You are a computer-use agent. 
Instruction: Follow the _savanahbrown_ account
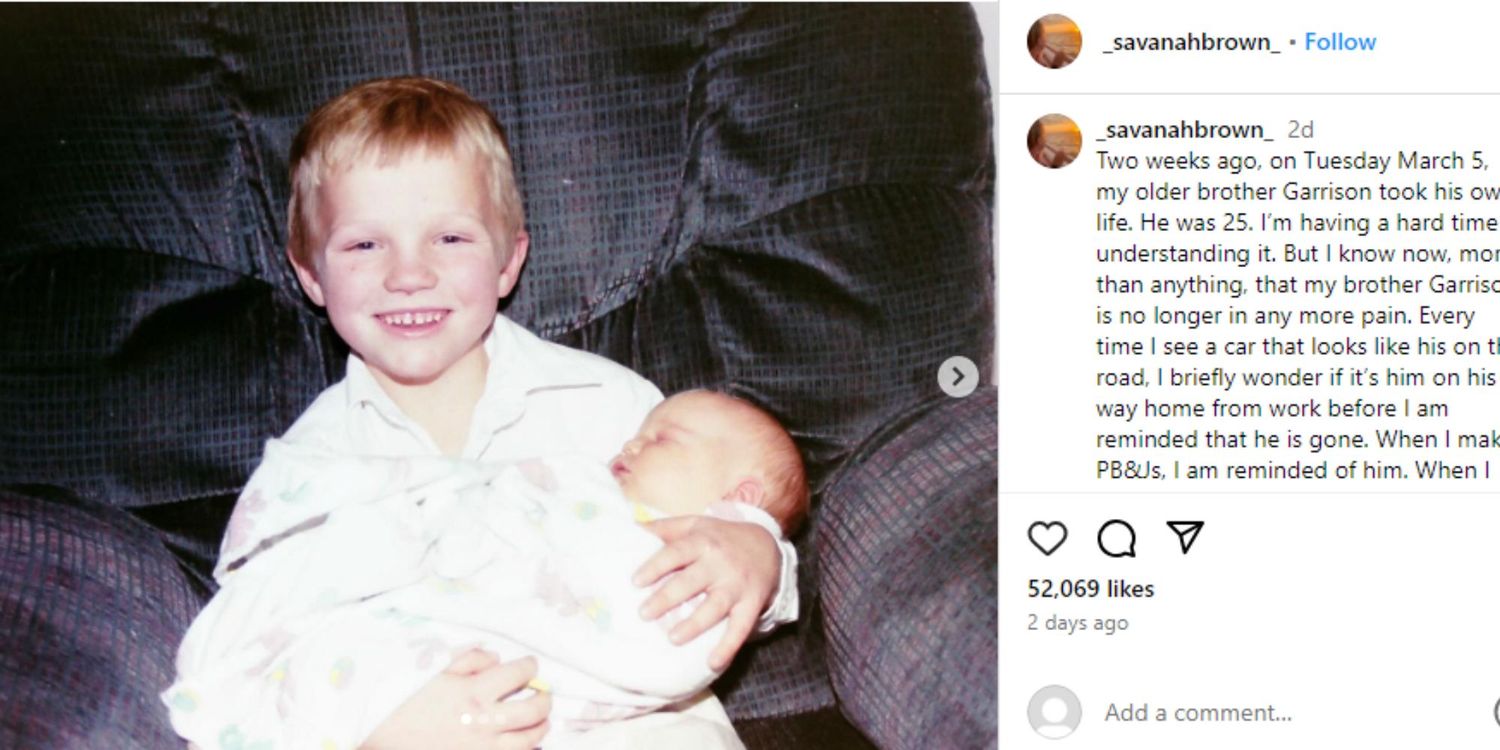tap(1340, 42)
